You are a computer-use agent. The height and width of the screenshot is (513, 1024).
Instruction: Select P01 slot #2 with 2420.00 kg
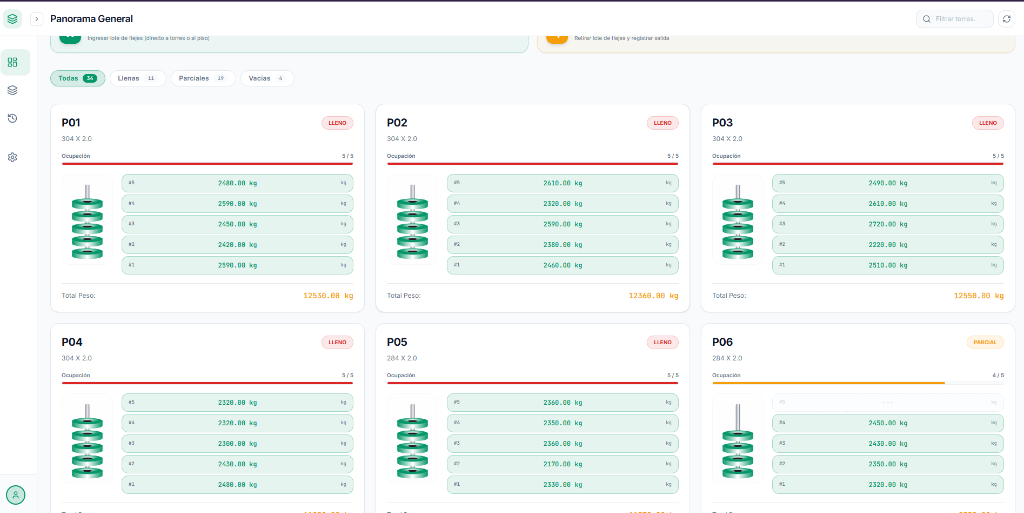(x=238, y=245)
